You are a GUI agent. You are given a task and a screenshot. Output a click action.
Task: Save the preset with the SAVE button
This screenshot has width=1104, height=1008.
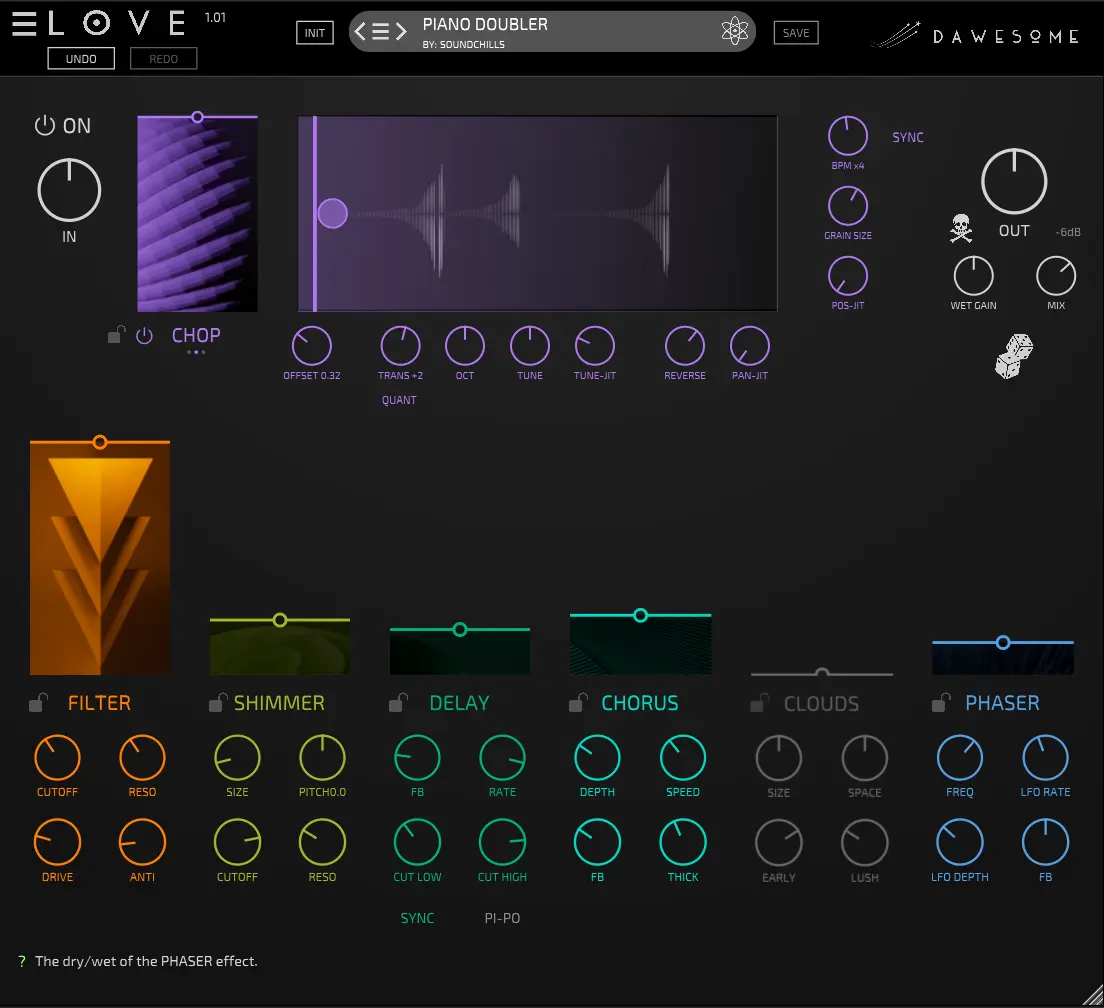(x=796, y=33)
